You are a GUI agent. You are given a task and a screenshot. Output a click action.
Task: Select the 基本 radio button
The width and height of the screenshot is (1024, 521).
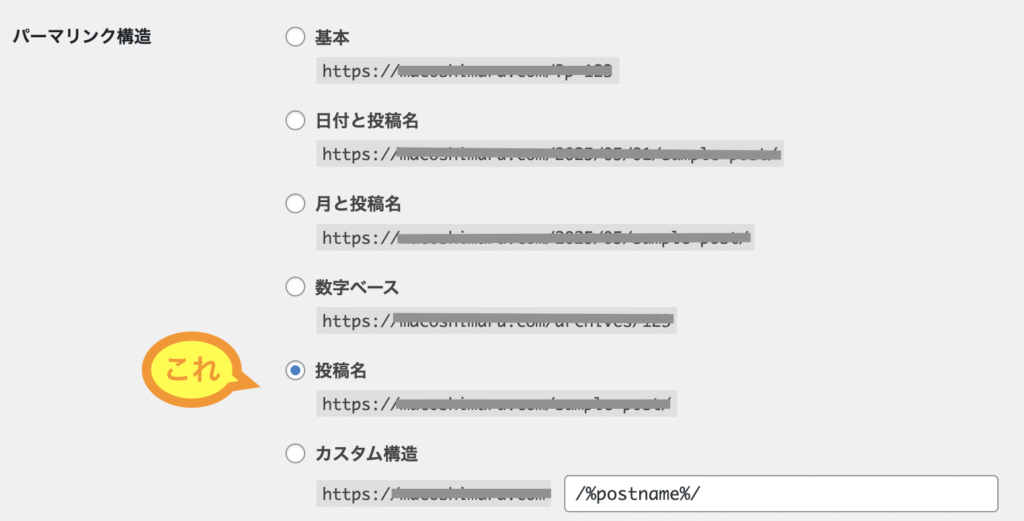295,37
